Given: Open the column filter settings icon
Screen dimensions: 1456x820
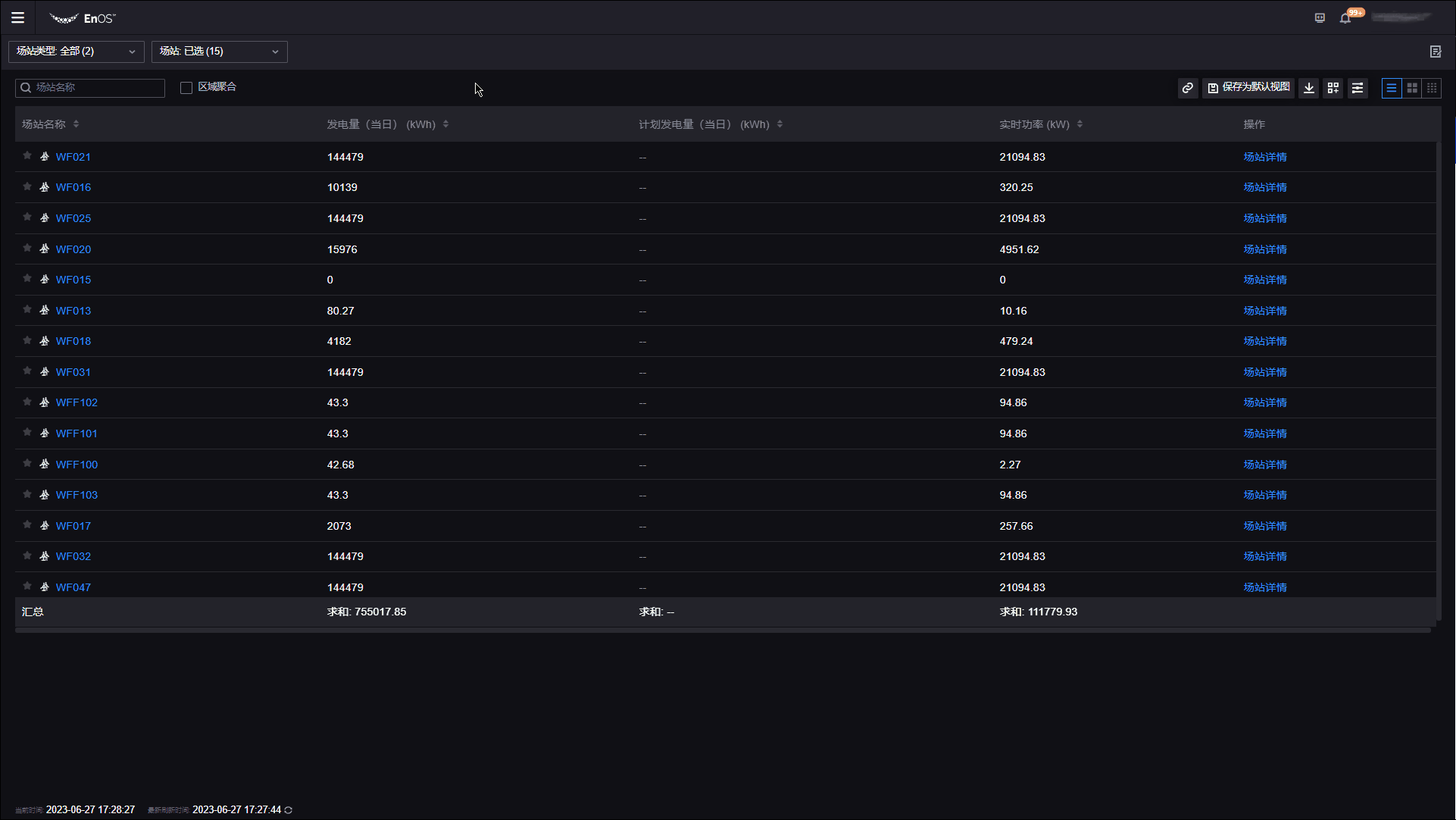Looking at the screenshot, I should [x=1357, y=88].
